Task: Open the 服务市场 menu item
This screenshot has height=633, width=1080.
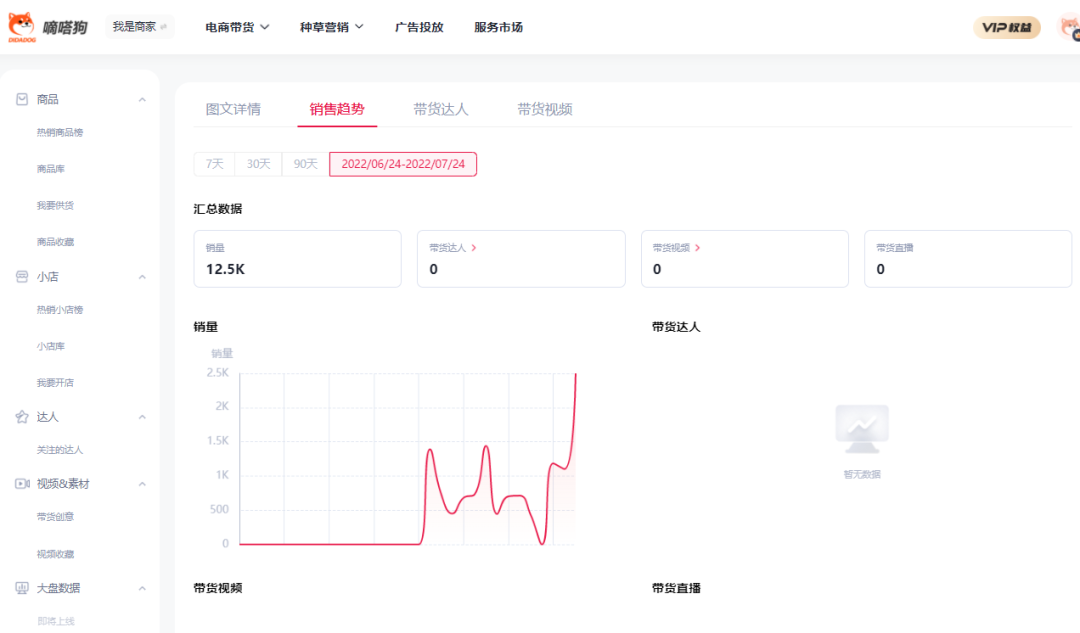Action: 498,27
